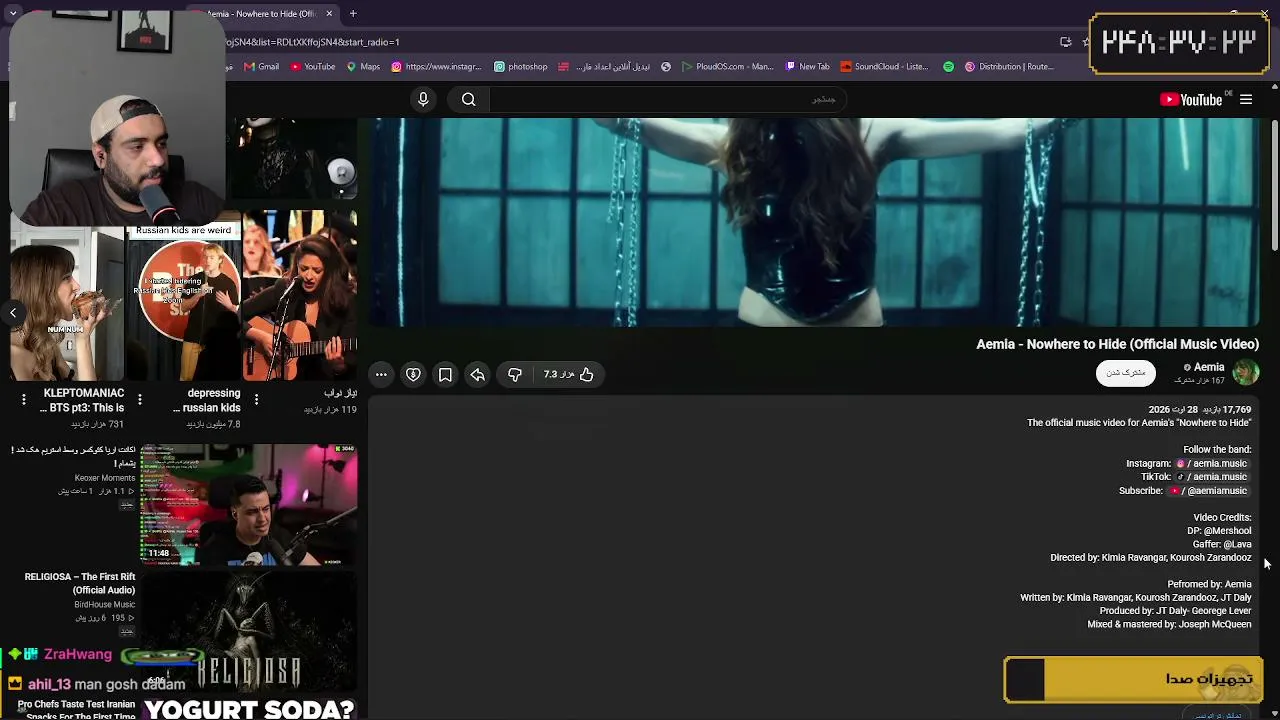1280x720 pixels.
Task: Open the Distribution Route bookmark
Action: pyautogui.click(x=1009, y=67)
